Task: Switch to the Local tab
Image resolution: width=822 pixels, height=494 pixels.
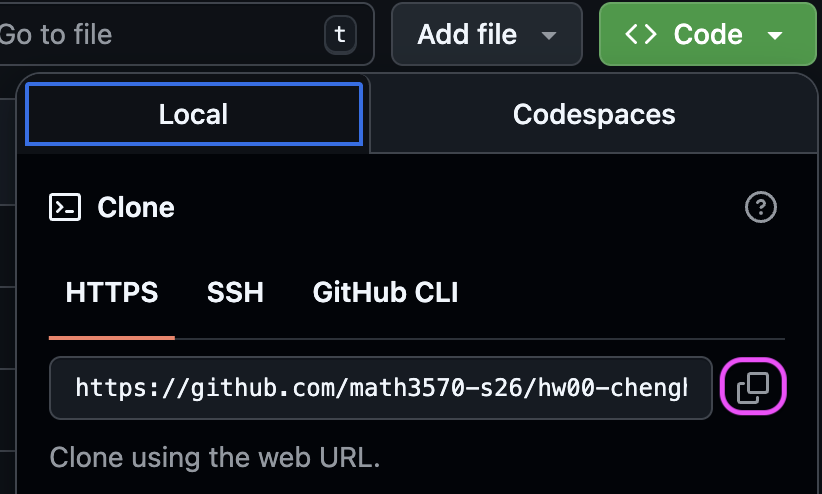Action: [193, 114]
